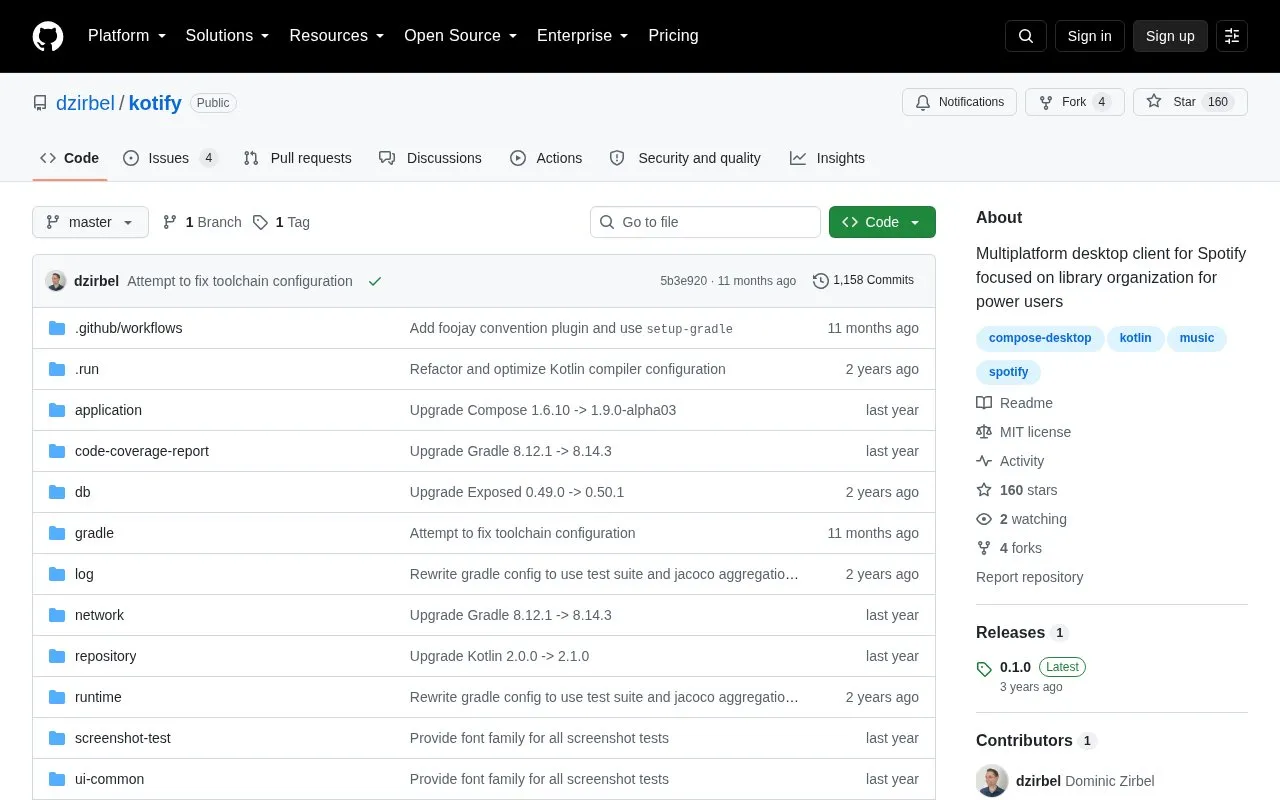Viewport: 1280px width, 800px height.
Task: Expand the Resources menu
Action: pyautogui.click(x=337, y=36)
